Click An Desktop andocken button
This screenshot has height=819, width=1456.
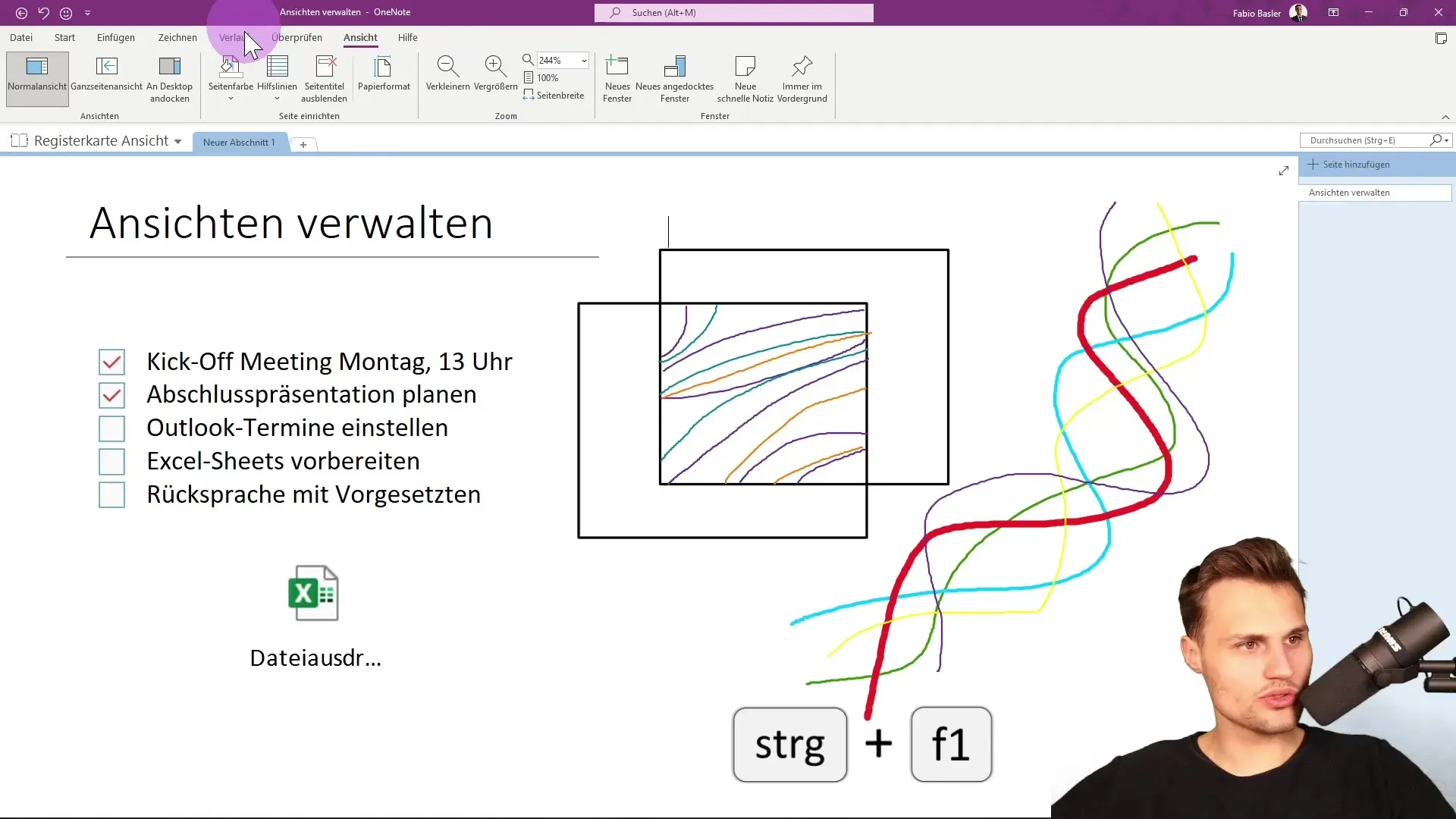coord(169,78)
